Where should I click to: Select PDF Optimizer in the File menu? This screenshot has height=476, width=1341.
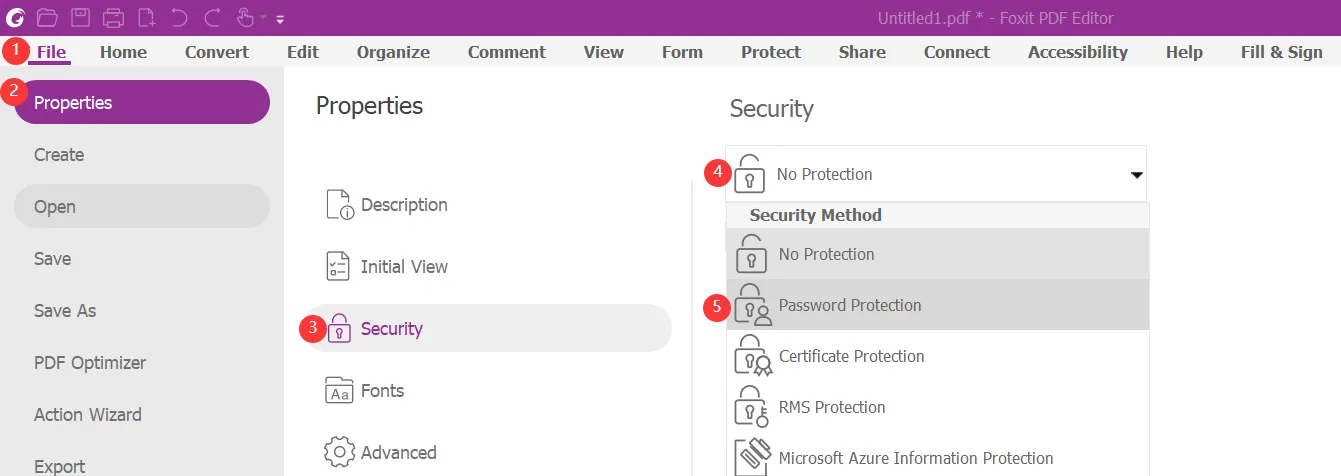click(90, 363)
